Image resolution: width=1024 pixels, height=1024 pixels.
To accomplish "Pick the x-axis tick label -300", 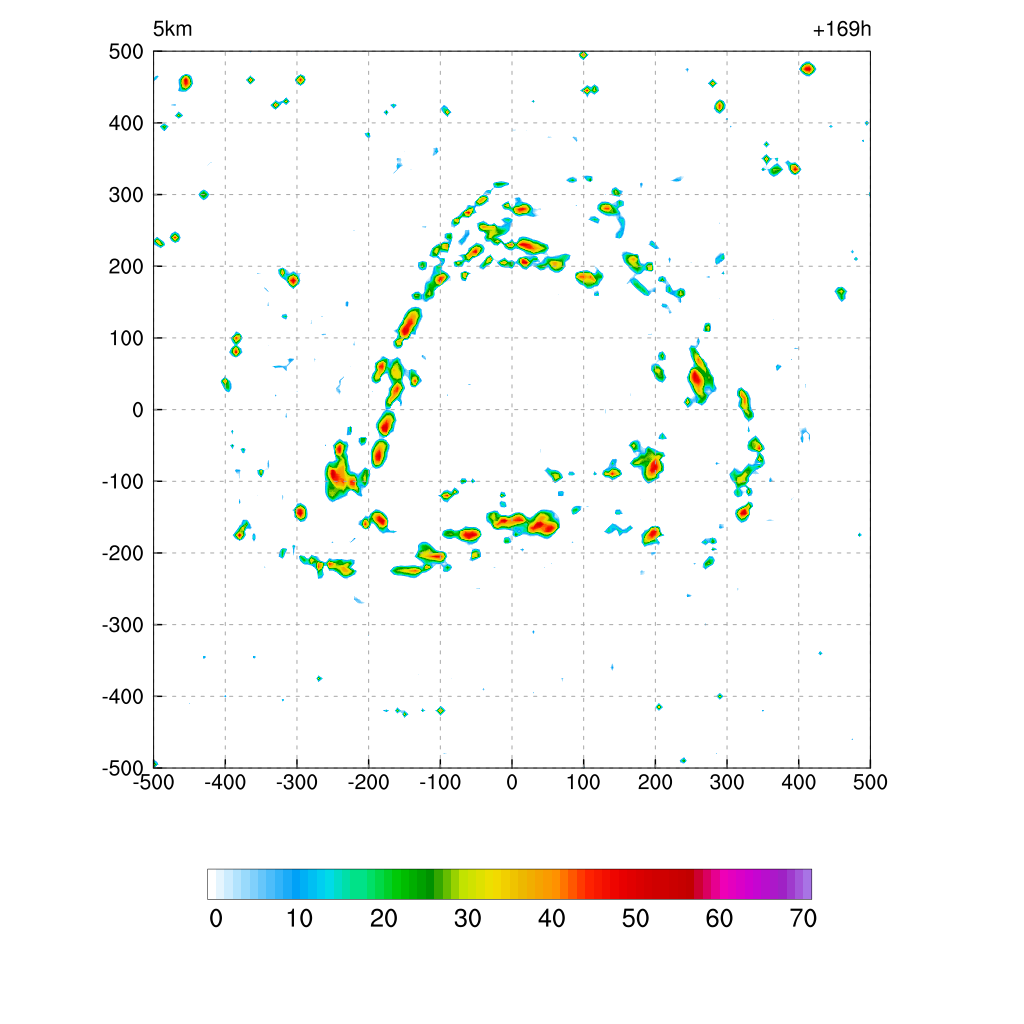I will [296, 782].
